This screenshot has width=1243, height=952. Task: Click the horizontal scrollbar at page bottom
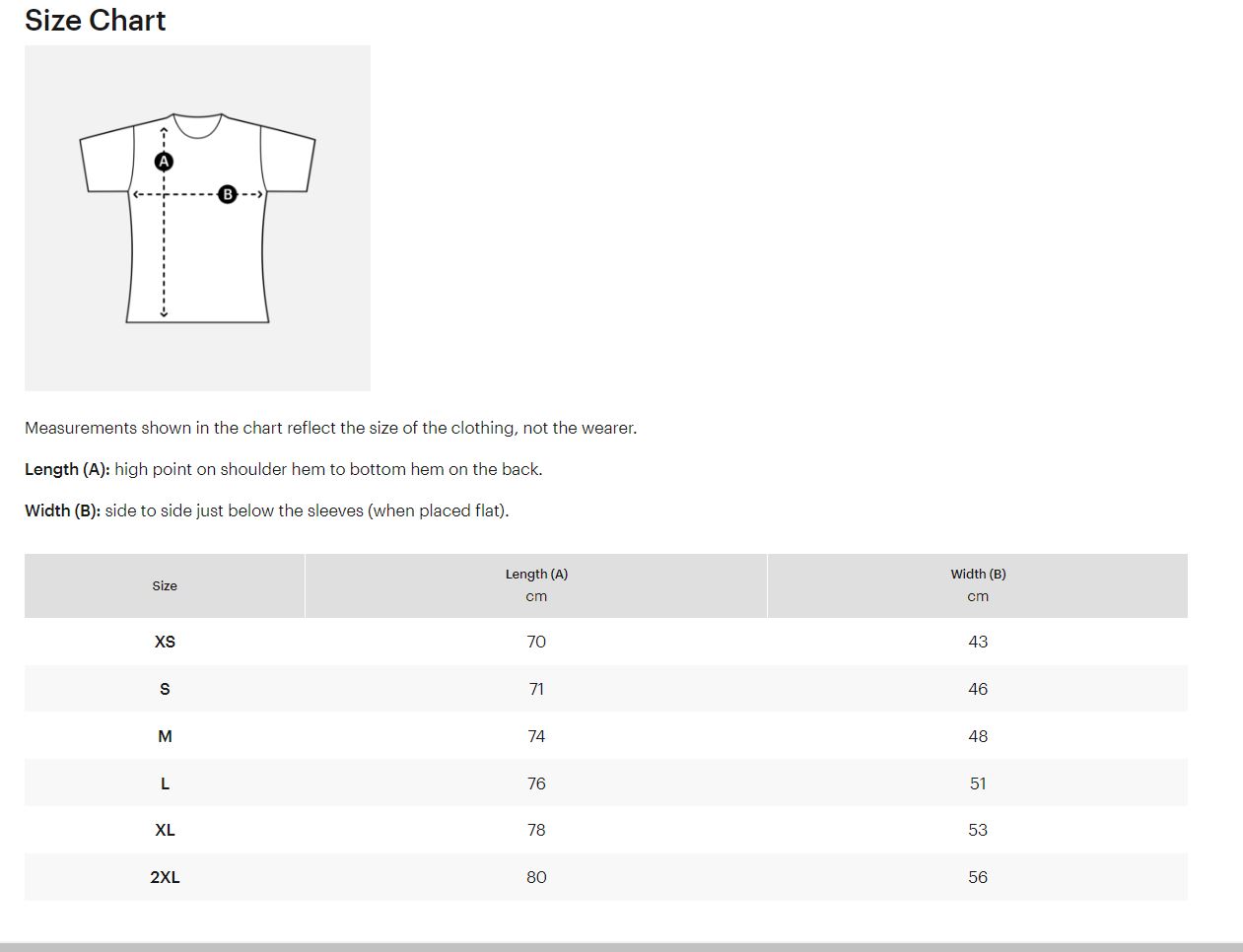(x=621, y=947)
